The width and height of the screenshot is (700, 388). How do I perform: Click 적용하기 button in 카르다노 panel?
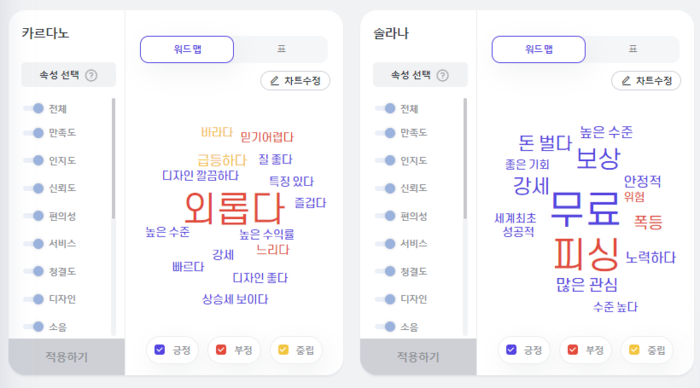(67, 357)
